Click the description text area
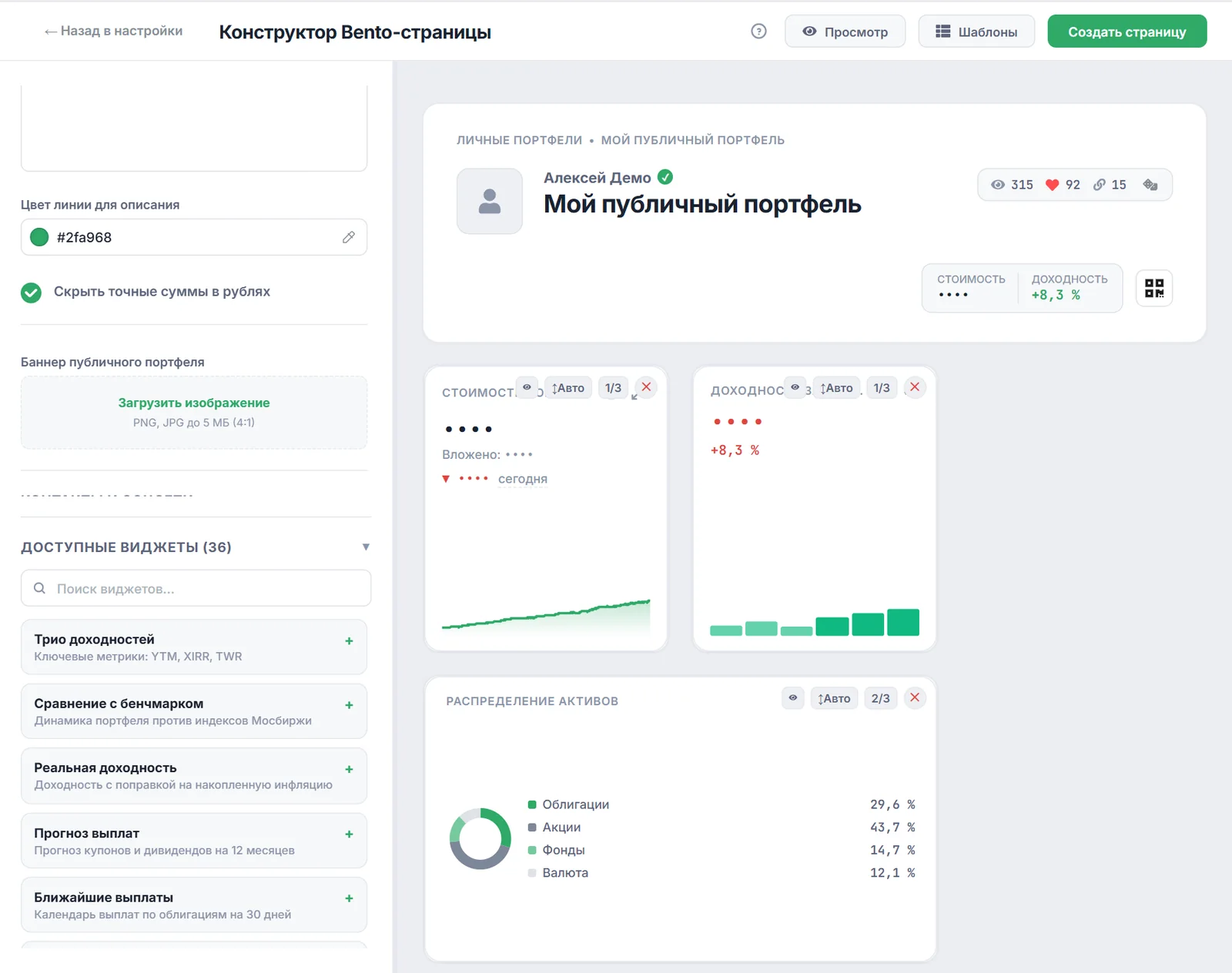 [194, 127]
